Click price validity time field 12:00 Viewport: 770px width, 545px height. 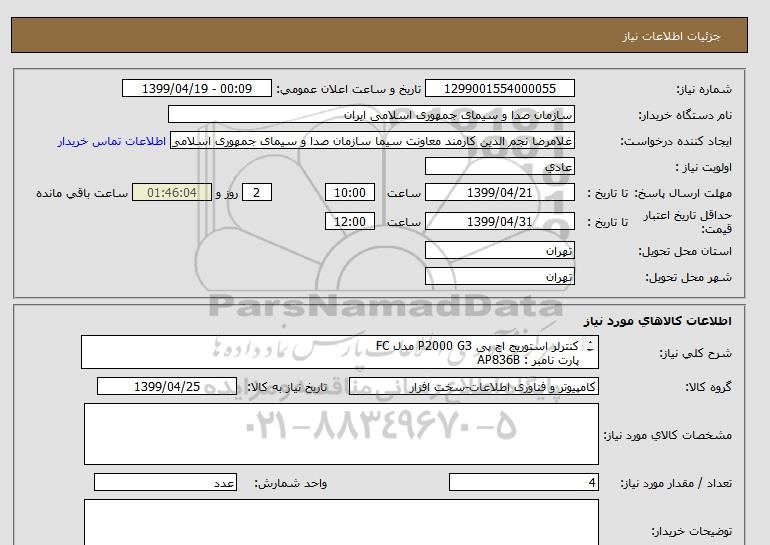point(350,221)
